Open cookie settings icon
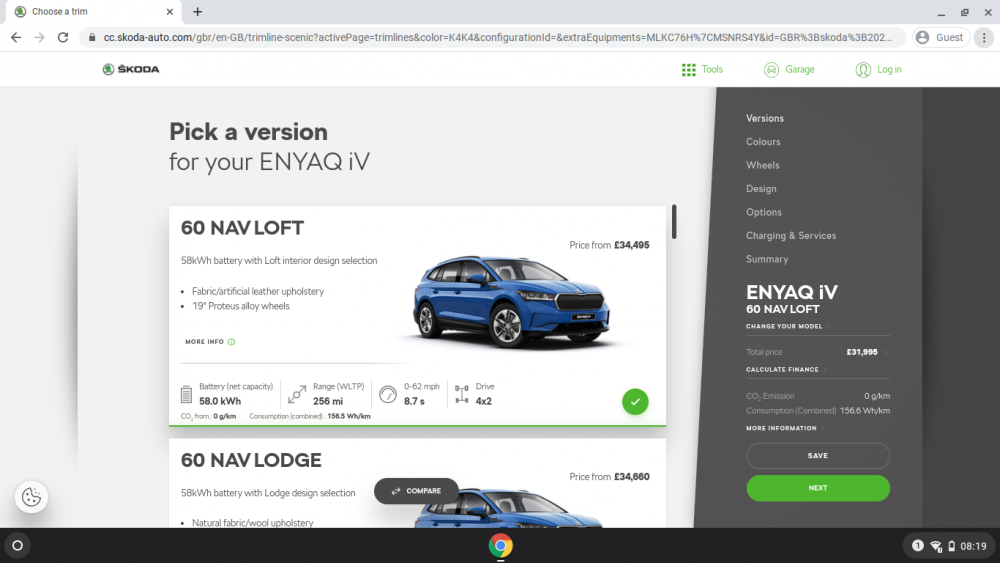The height and width of the screenshot is (563, 1000). click(31, 497)
